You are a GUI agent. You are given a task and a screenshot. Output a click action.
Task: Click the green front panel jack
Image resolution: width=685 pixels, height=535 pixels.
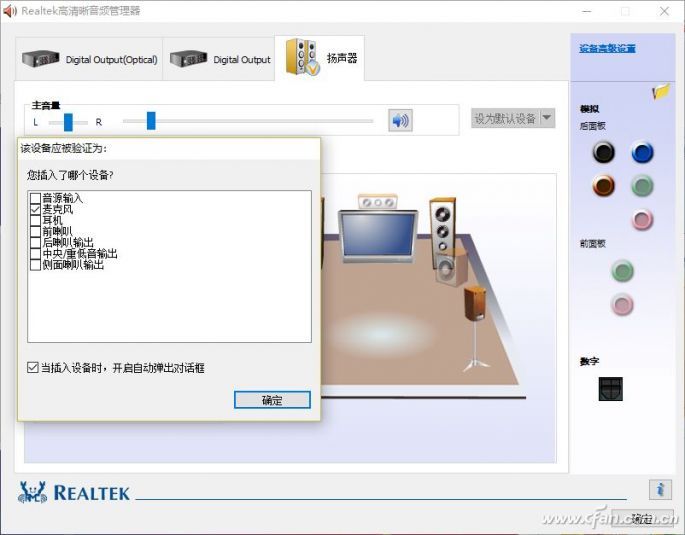tap(622, 271)
